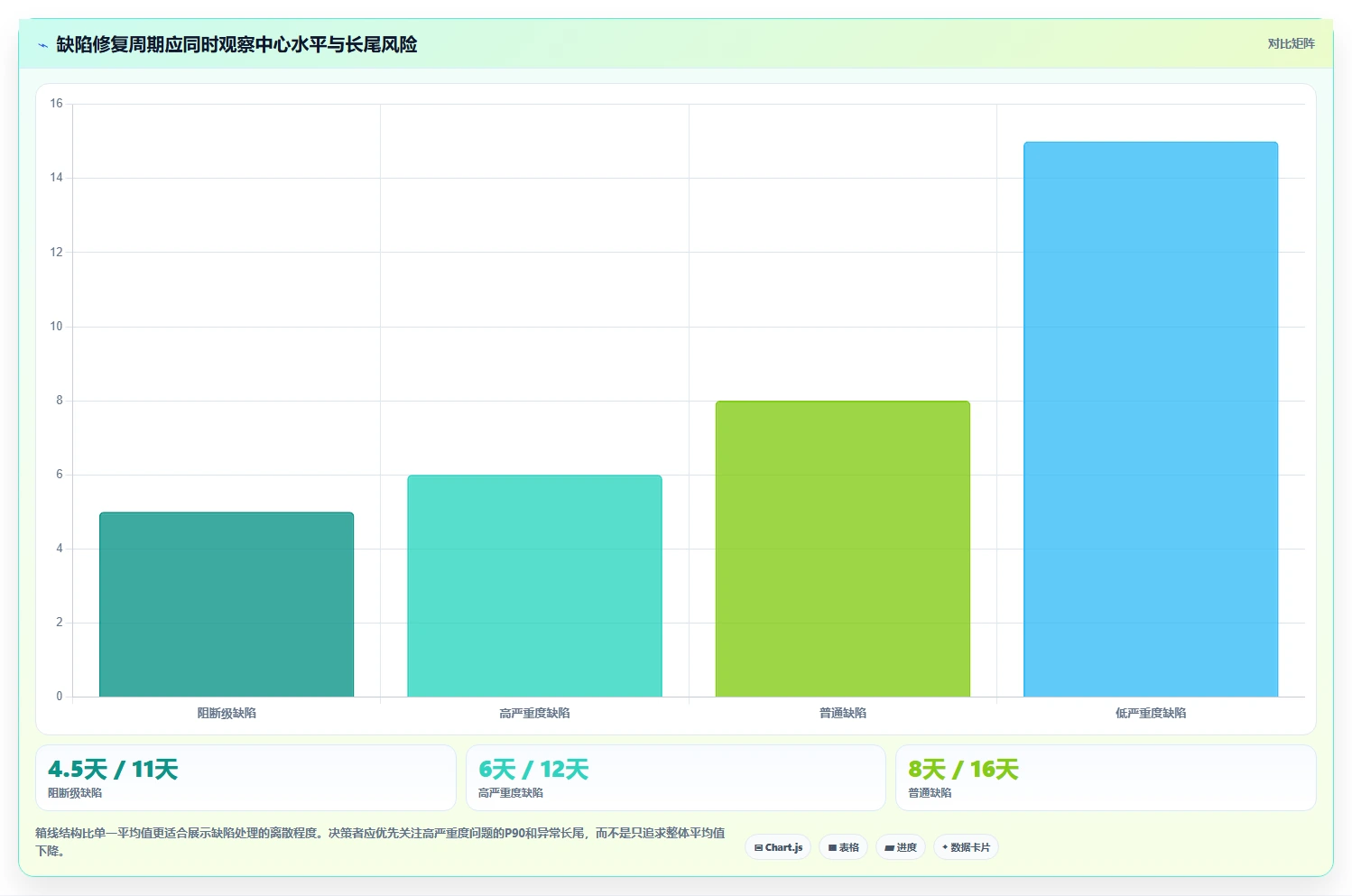Click the y-axis value 8
This screenshot has width=1352, height=896.
[60, 401]
